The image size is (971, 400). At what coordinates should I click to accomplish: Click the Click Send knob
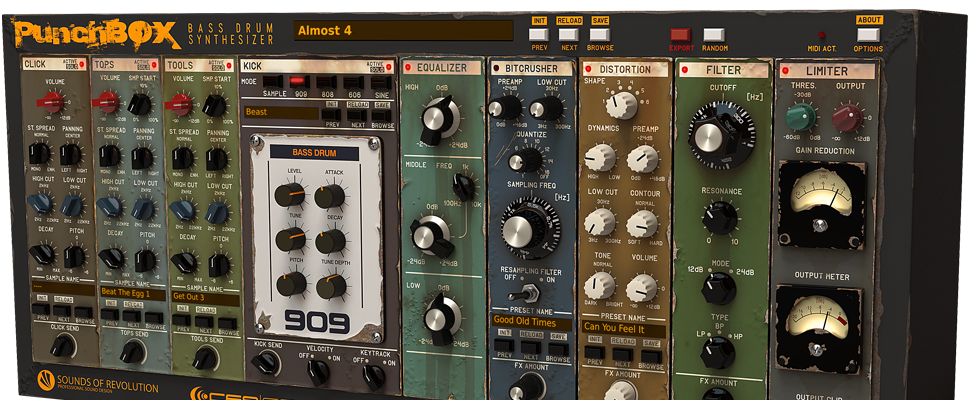pos(63,345)
